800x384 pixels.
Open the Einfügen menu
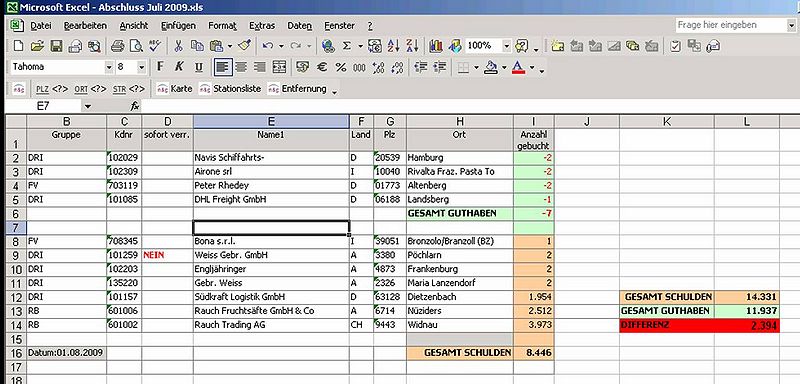178,25
